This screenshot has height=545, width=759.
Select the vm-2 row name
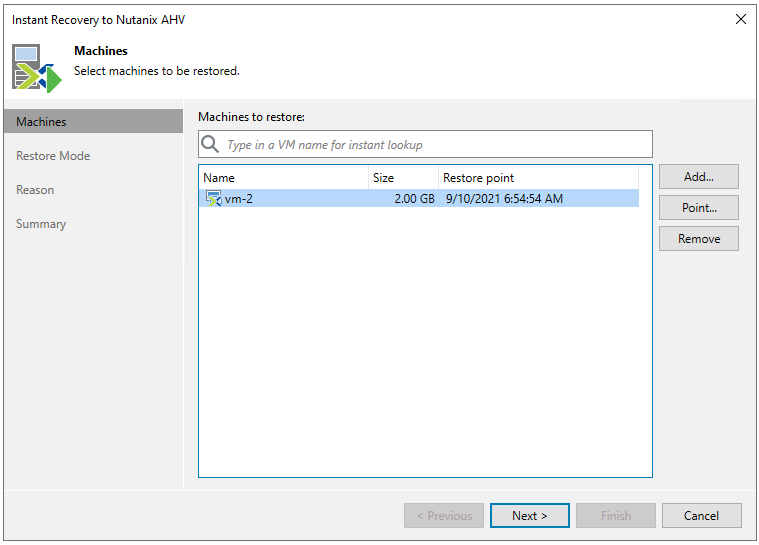pos(239,198)
